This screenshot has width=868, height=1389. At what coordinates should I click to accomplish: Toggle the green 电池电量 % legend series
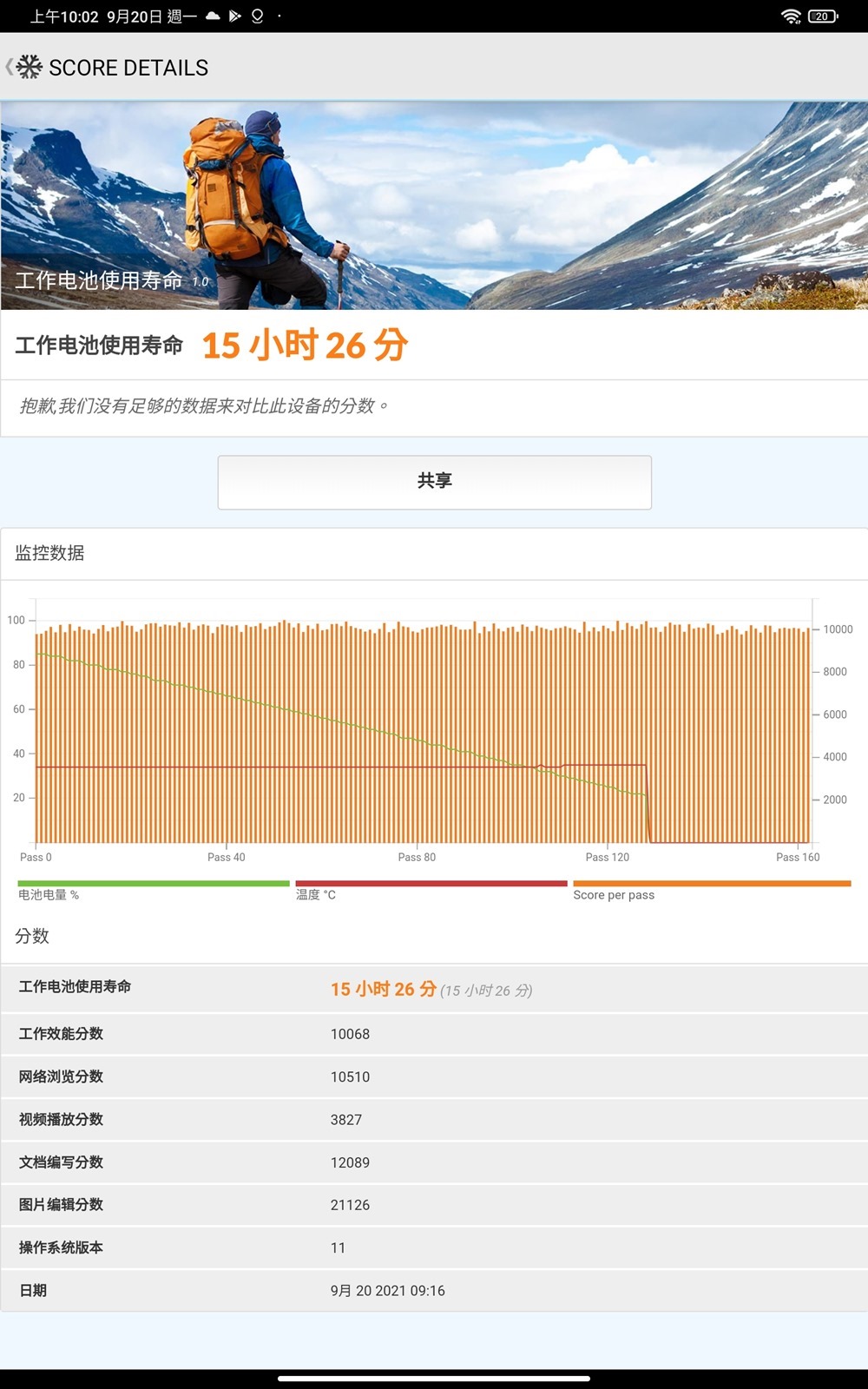(153, 889)
